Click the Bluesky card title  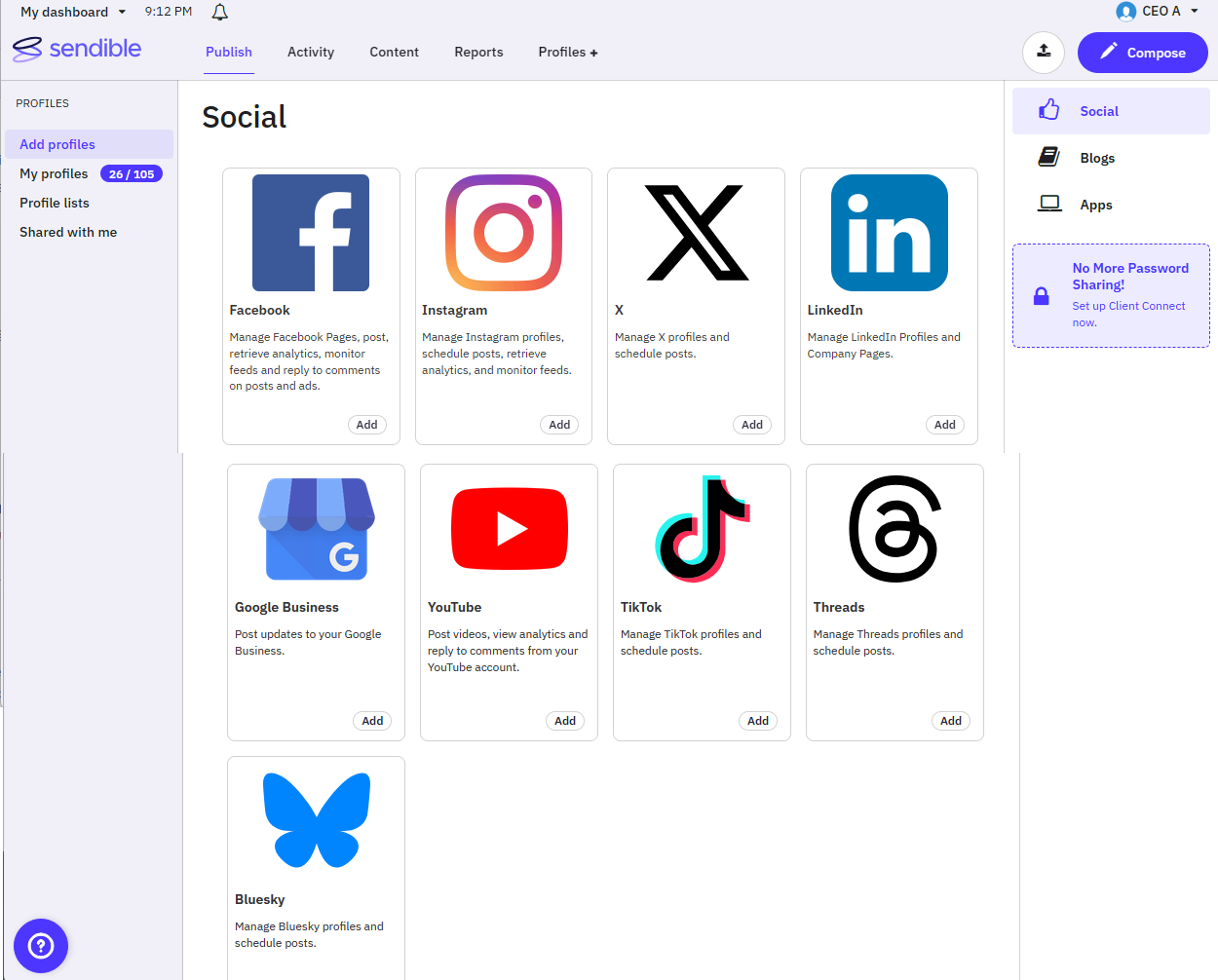click(x=259, y=899)
